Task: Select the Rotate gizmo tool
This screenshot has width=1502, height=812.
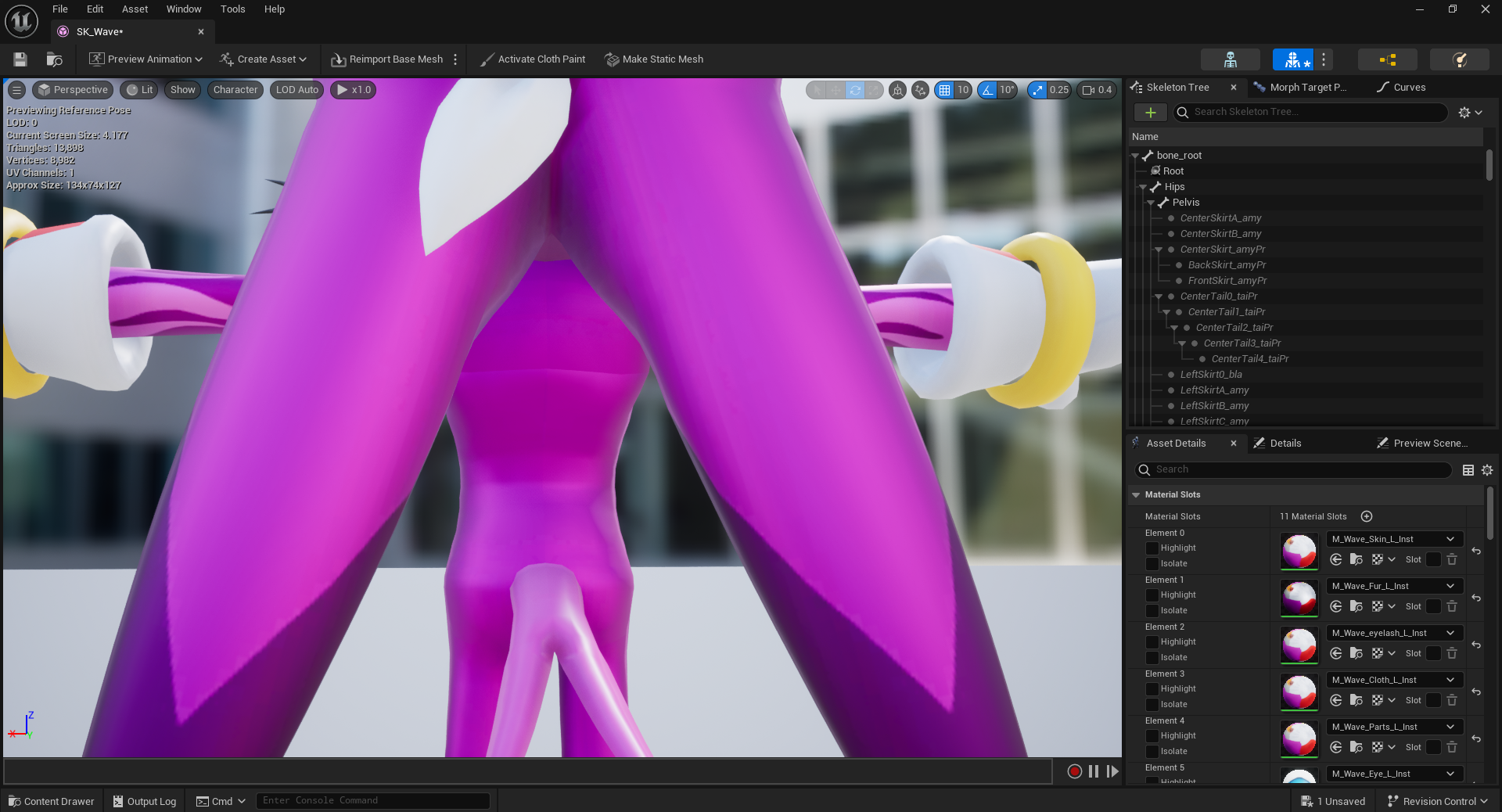Action: [x=855, y=90]
